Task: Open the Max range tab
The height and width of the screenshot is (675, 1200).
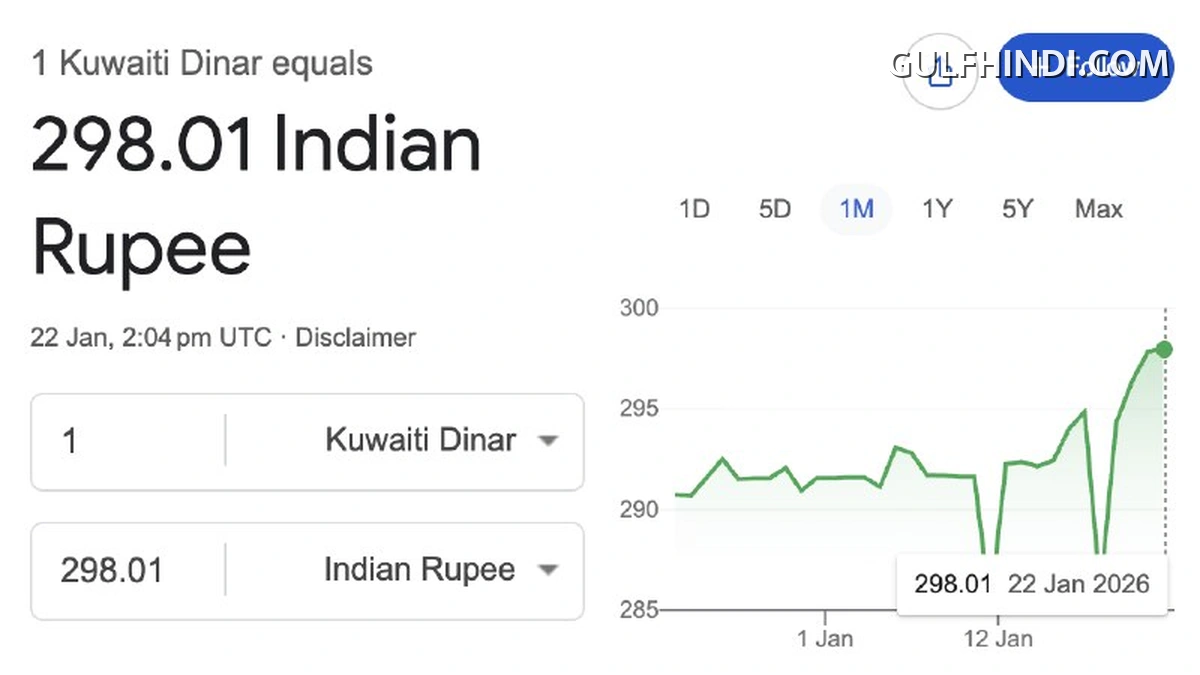Action: (x=1099, y=209)
